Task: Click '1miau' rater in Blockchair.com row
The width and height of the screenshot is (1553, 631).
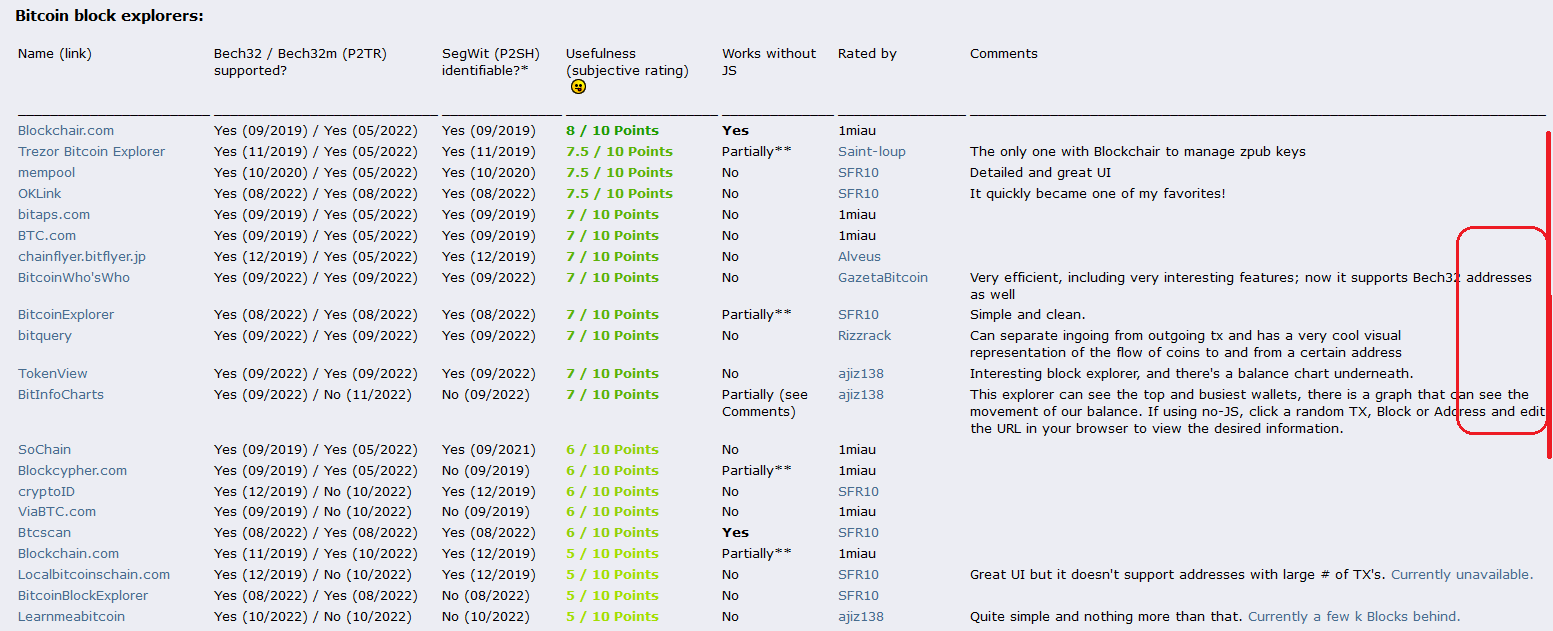Action: click(857, 130)
